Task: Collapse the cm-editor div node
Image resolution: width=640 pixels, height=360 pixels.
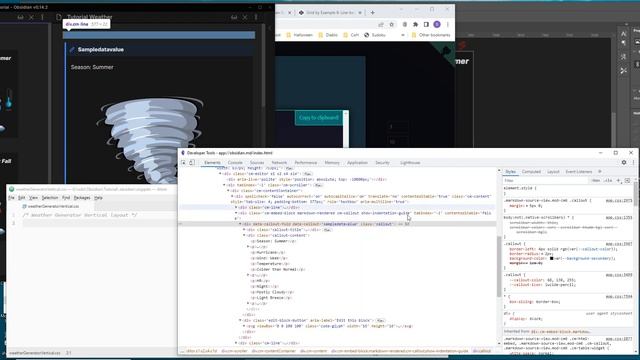Action: click(220, 174)
